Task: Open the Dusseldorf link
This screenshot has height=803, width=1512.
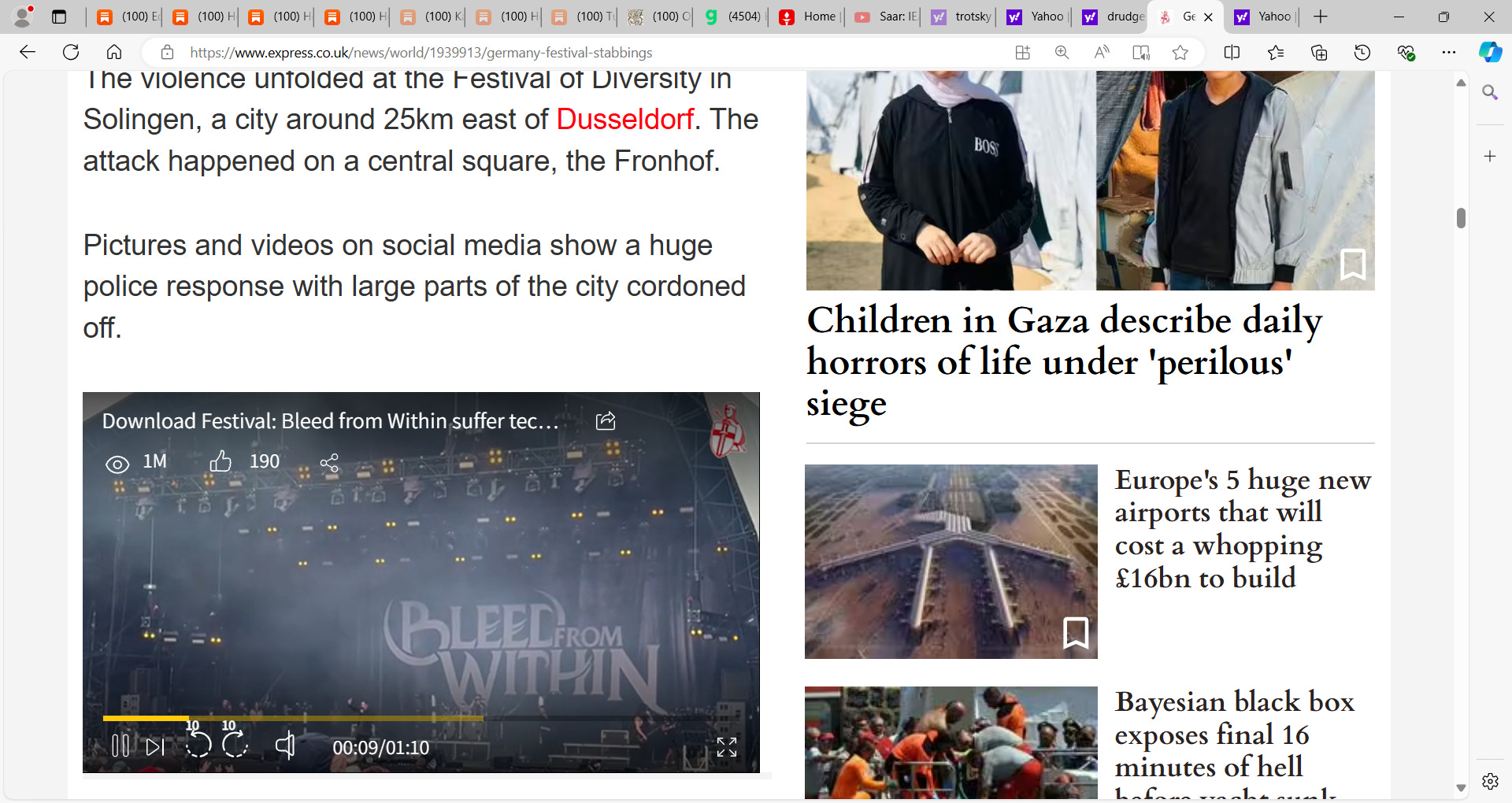Action: [625, 120]
